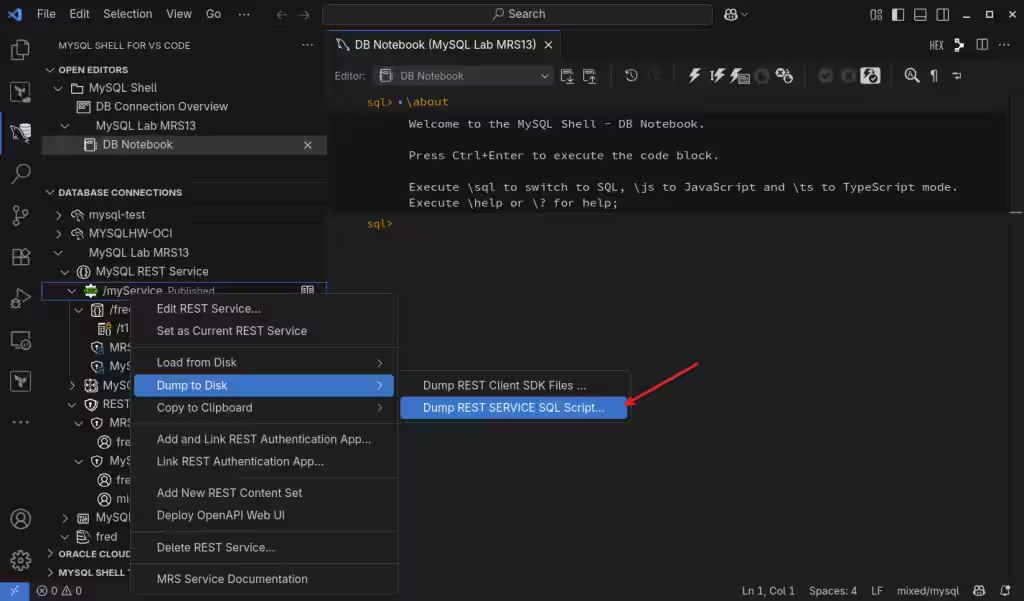Open the File menu
Viewport: 1024px width, 601px height.
[46, 14]
